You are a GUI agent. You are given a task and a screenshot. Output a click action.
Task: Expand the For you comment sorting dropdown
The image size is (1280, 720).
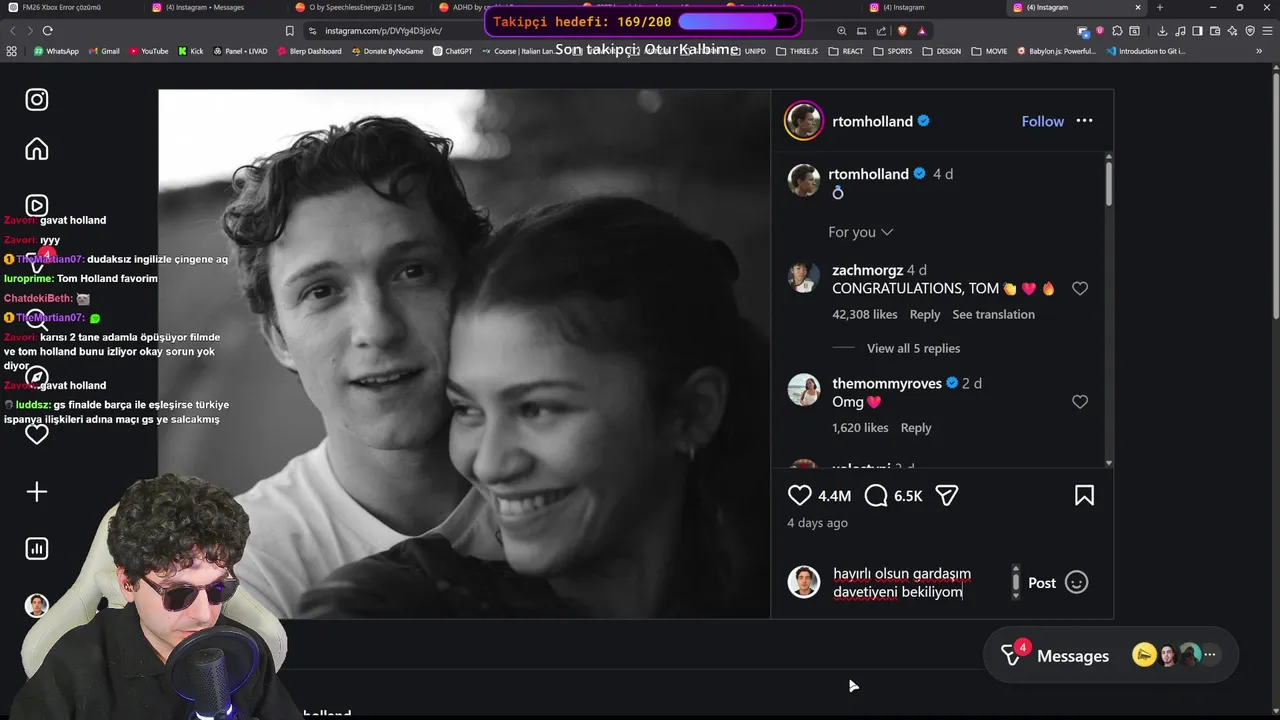point(860,232)
